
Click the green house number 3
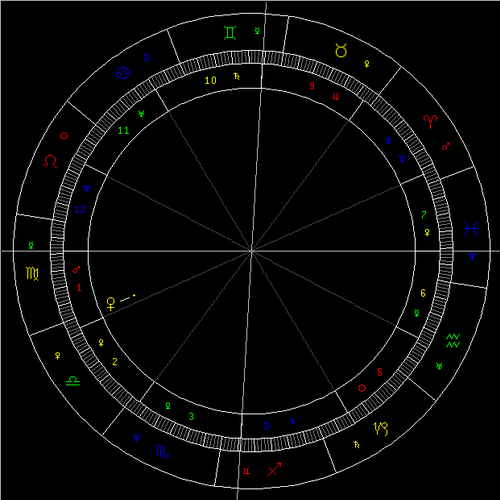click(x=191, y=416)
